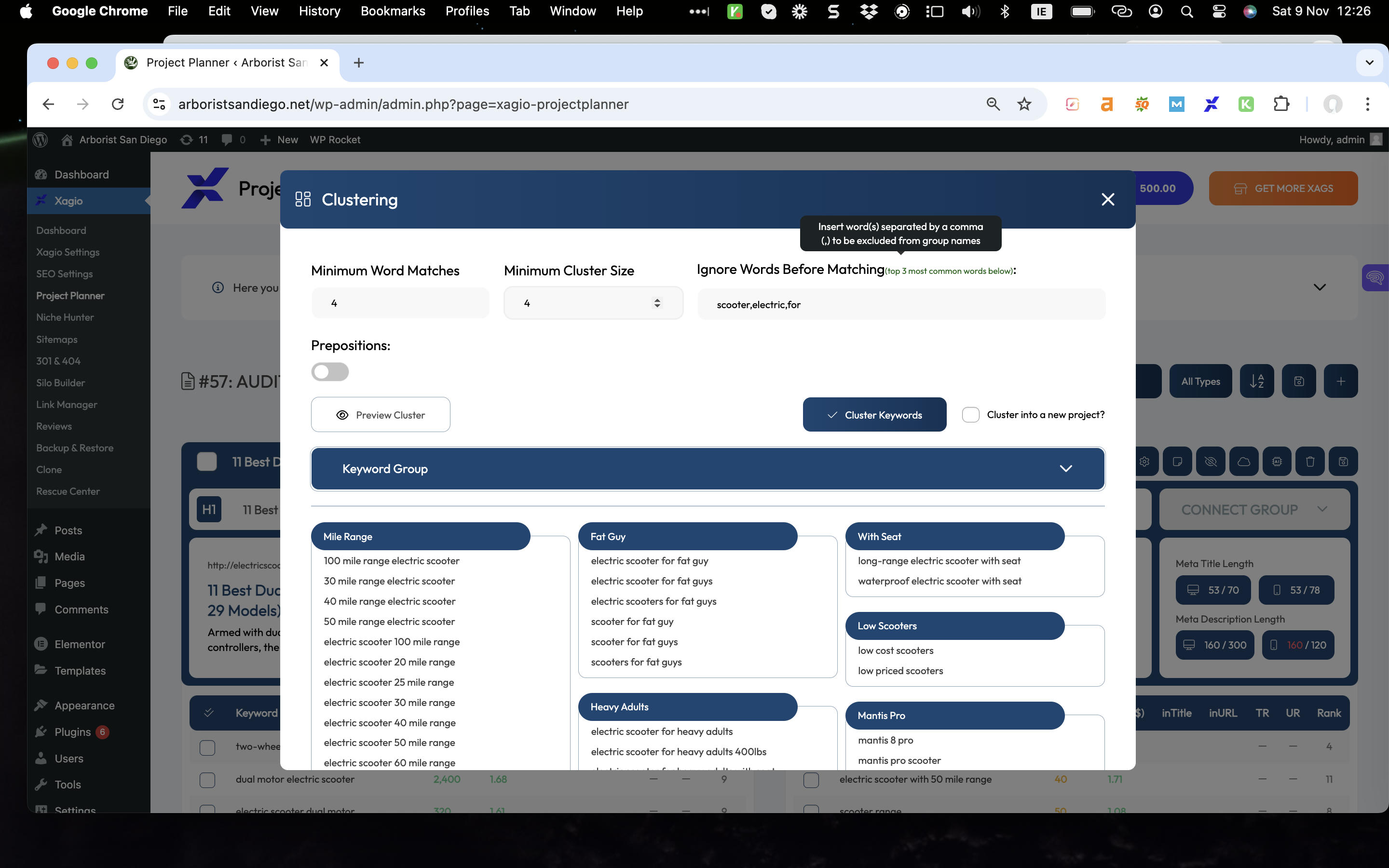Image resolution: width=1389 pixels, height=868 pixels.
Task: Check 'Cluster into a new project?' box
Action: coord(970,415)
